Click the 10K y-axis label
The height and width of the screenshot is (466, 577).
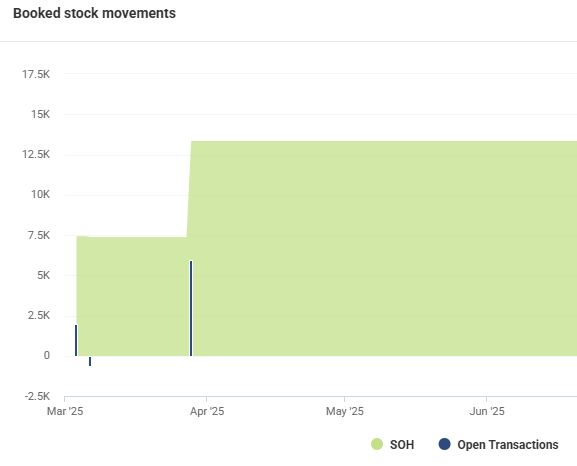[x=40, y=194]
